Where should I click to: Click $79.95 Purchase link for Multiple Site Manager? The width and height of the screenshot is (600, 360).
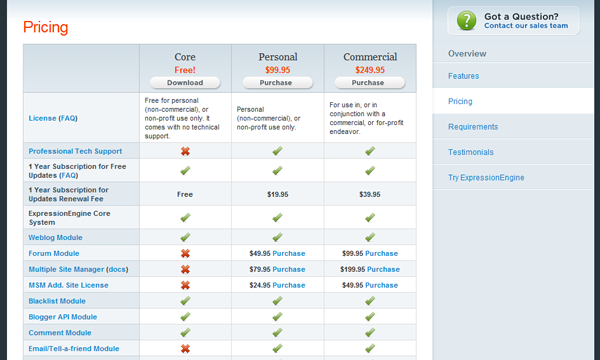click(x=289, y=269)
